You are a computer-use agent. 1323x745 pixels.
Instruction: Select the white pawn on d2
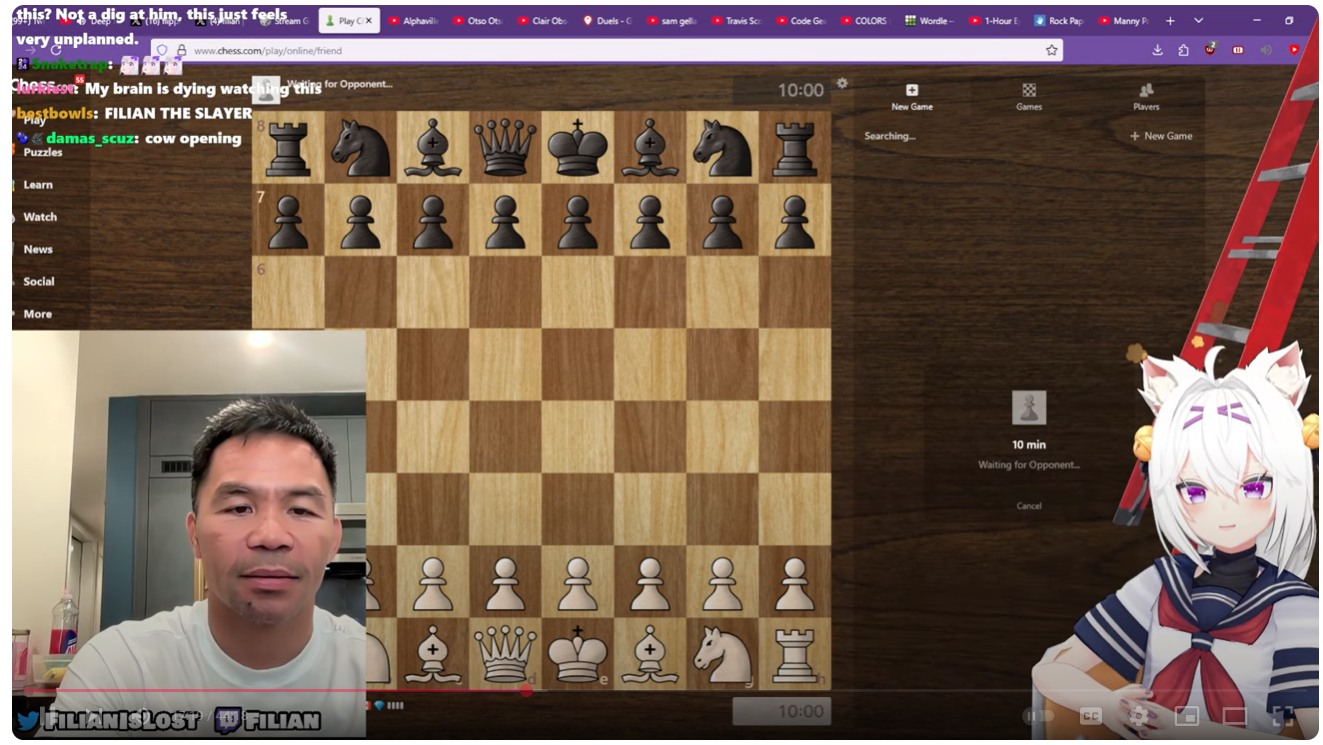tap(505, 582)
